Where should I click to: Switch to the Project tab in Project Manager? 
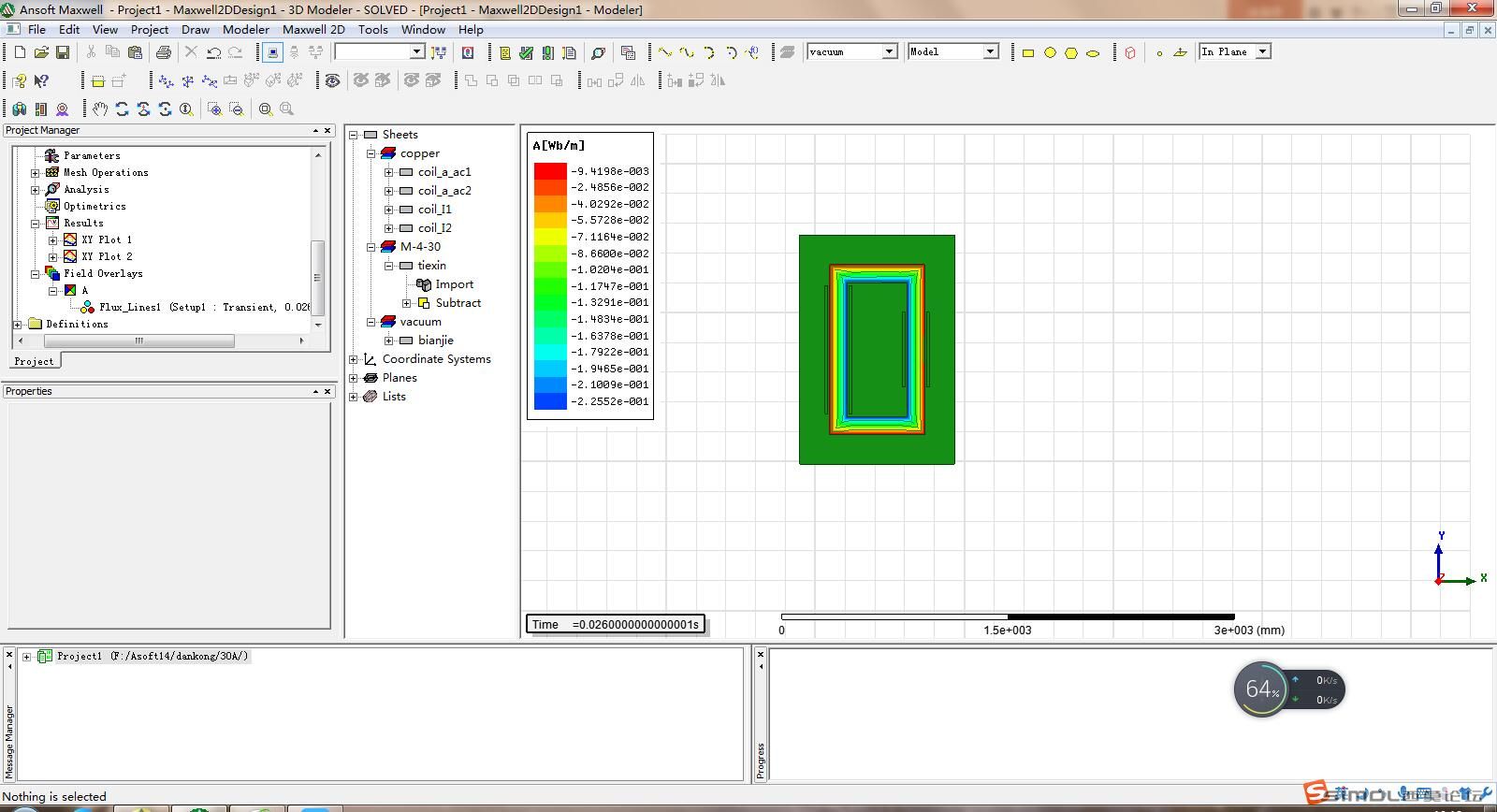34,361
